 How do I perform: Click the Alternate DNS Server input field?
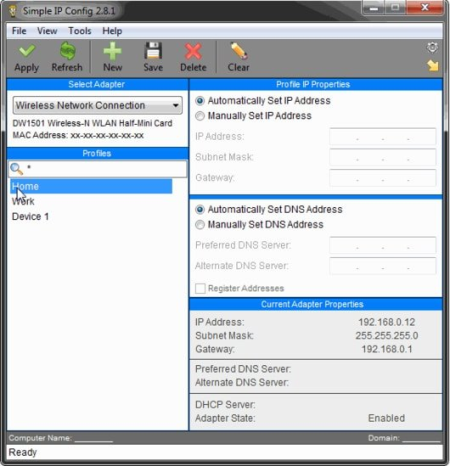point(383,266)
